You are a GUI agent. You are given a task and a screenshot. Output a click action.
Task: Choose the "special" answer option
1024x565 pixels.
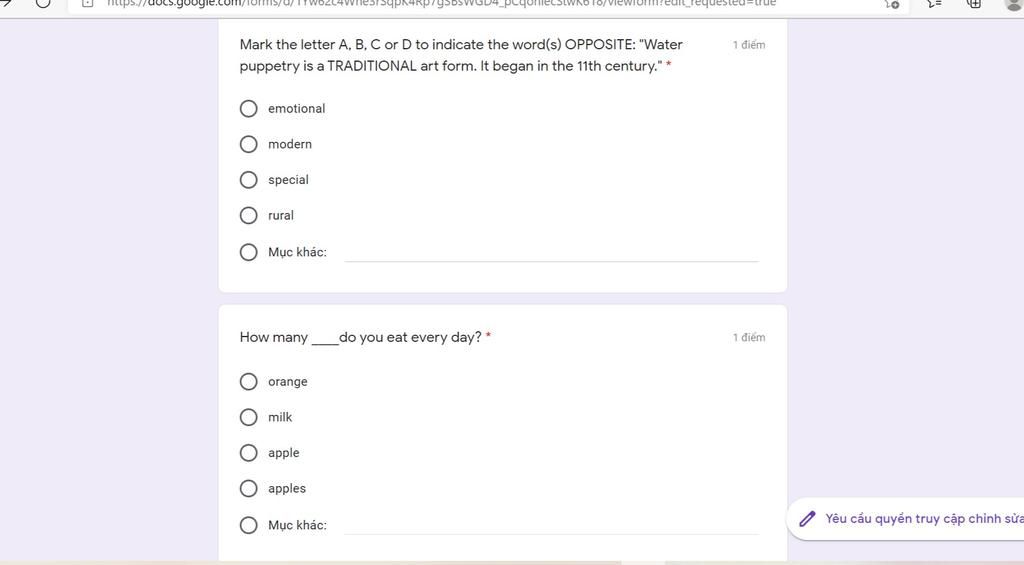[x=249, y=180]
